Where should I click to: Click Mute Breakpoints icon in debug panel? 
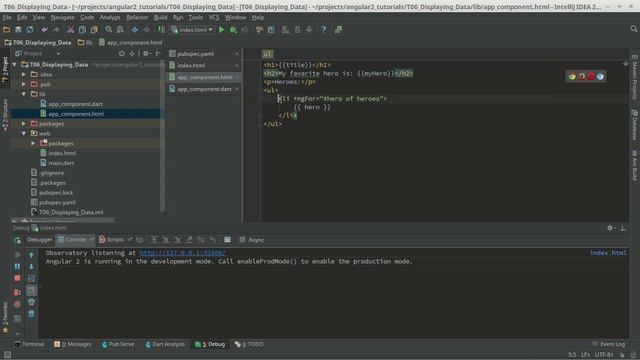point(17,304)
